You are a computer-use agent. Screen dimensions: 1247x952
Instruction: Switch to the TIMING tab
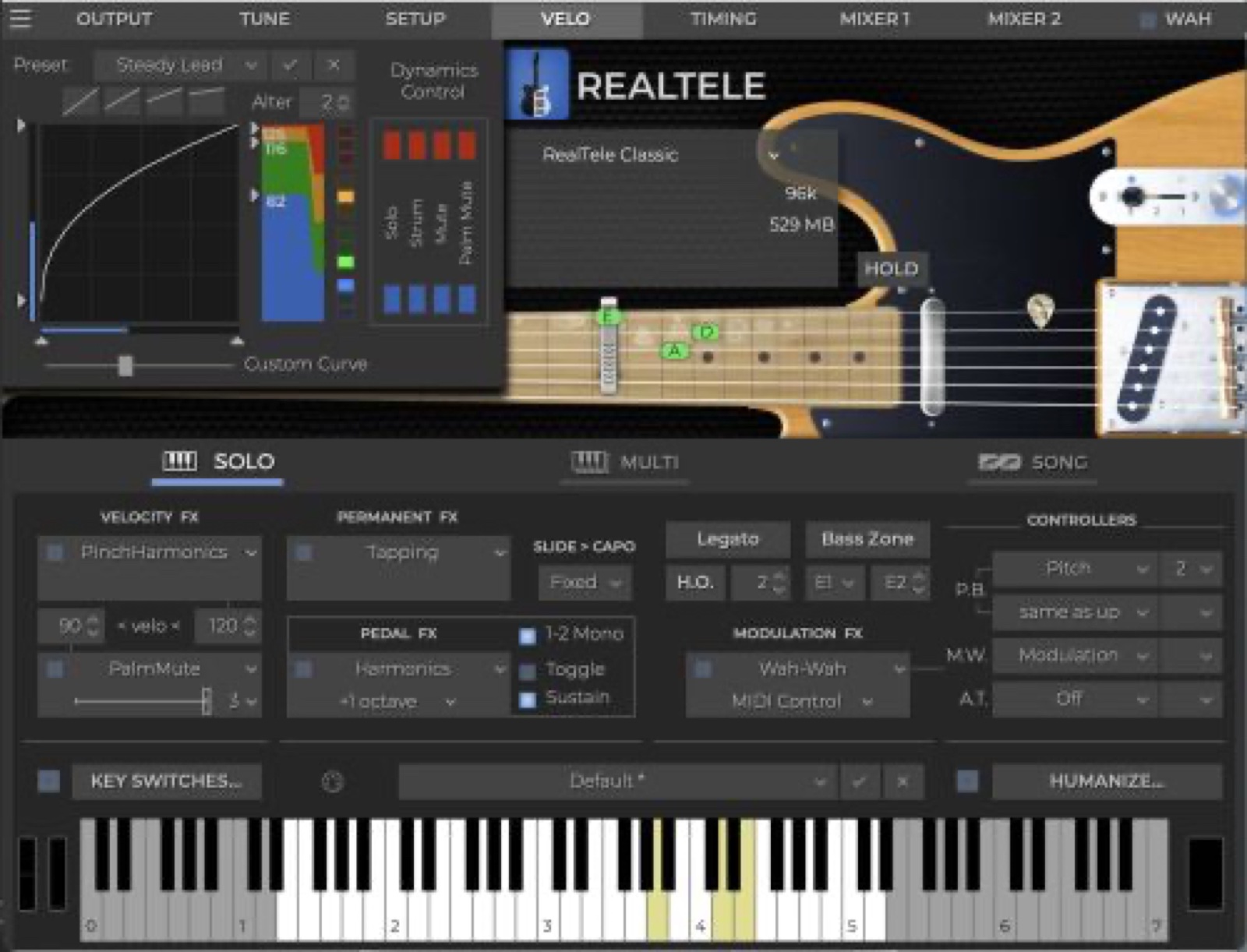click(x=722, y=19)
